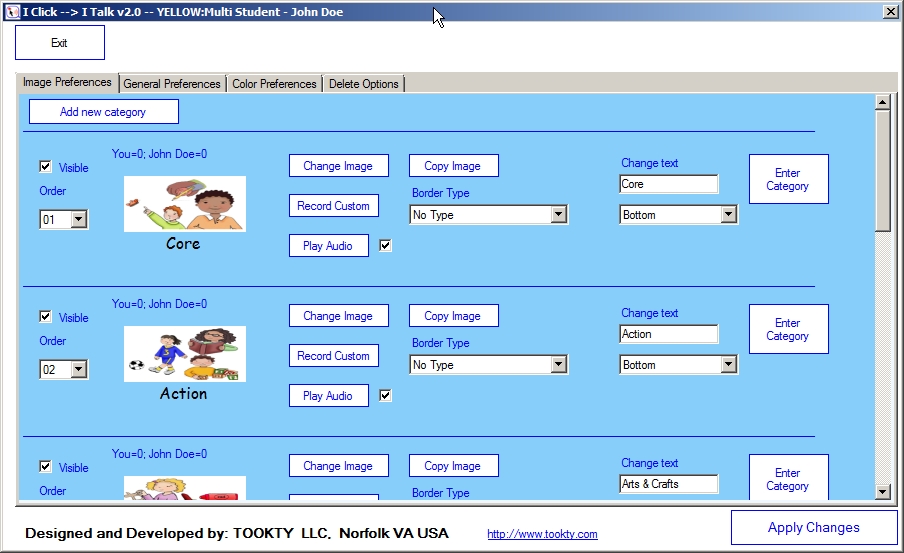Switch to General Preferences tab
Screen dimensions: 904x553
pos(172,84)
